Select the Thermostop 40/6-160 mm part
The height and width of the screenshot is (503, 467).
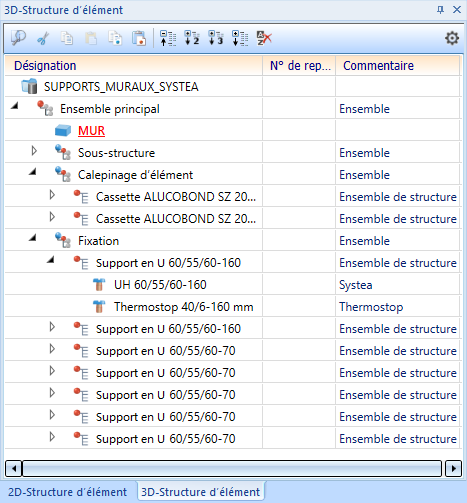point(183,307)
